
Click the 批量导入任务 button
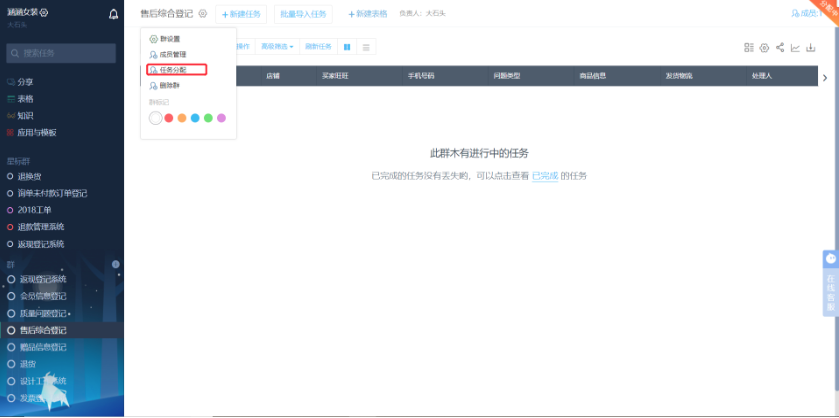point(304,14)
